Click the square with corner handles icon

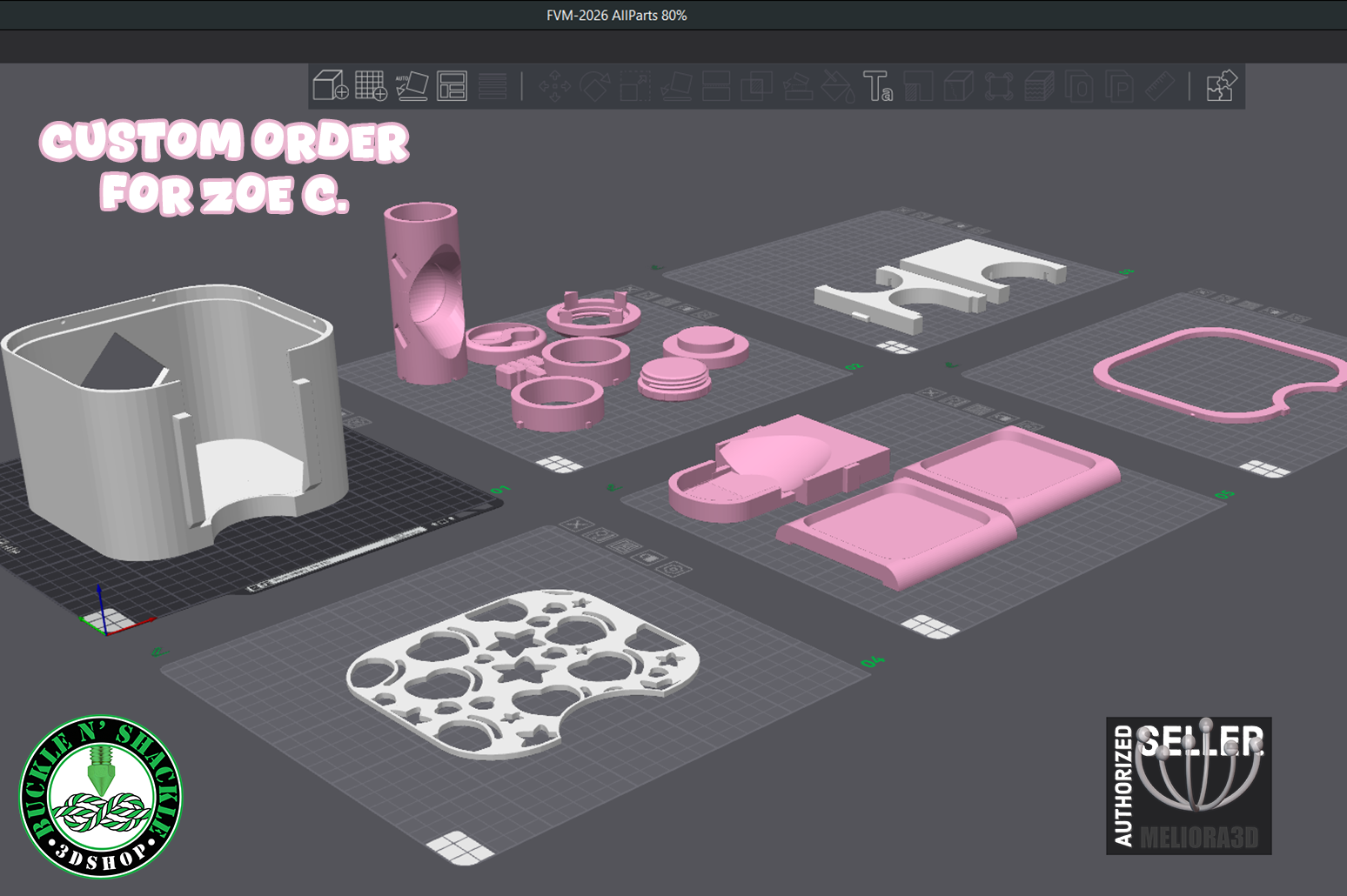[999, 87]
